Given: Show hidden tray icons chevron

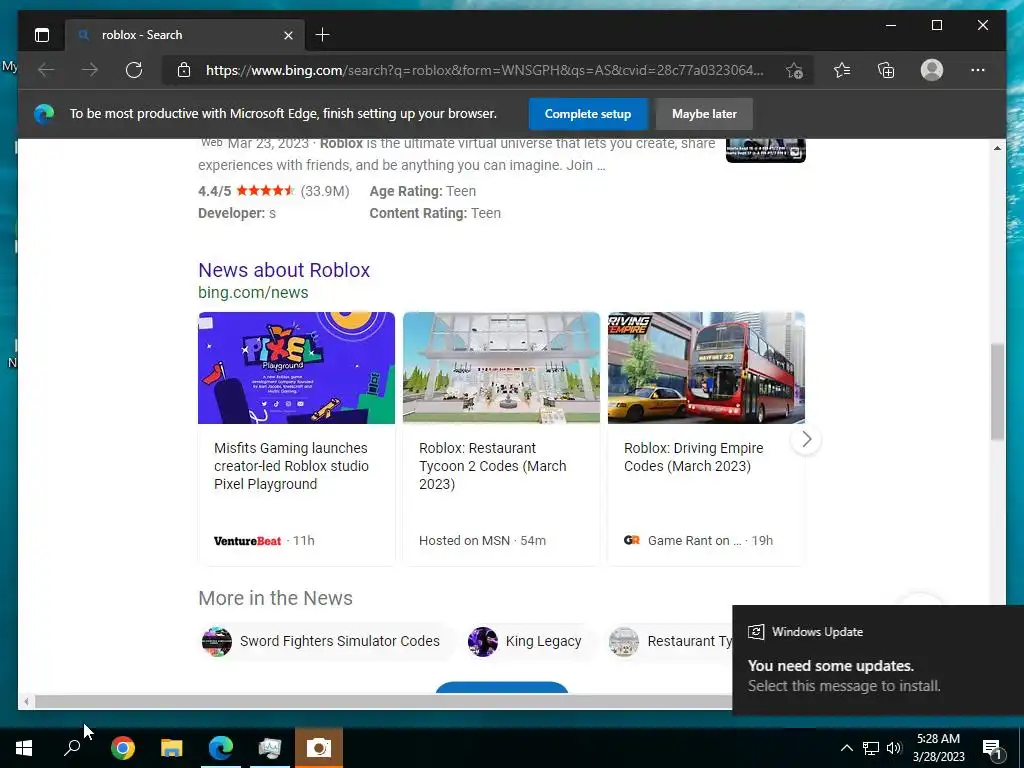Looking at the screenshot, I should (846, 748).
